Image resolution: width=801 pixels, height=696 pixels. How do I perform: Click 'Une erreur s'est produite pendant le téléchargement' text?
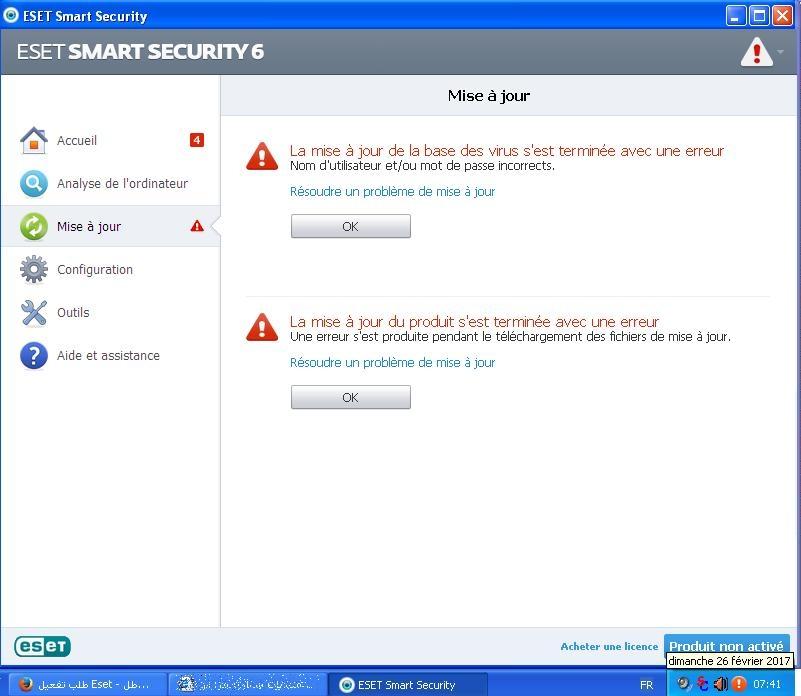click(510, 337)
